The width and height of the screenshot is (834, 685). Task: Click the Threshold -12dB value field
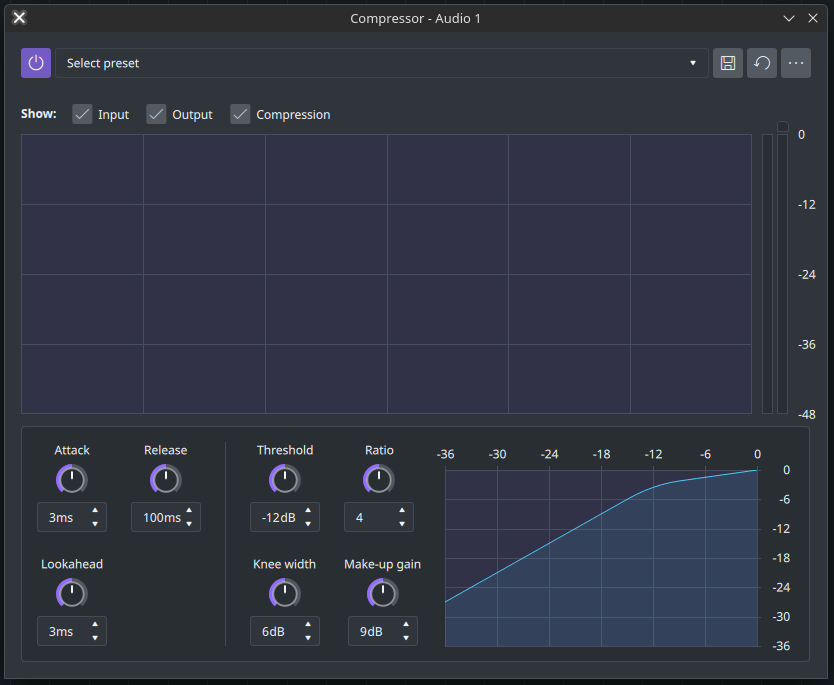(285, 517)
